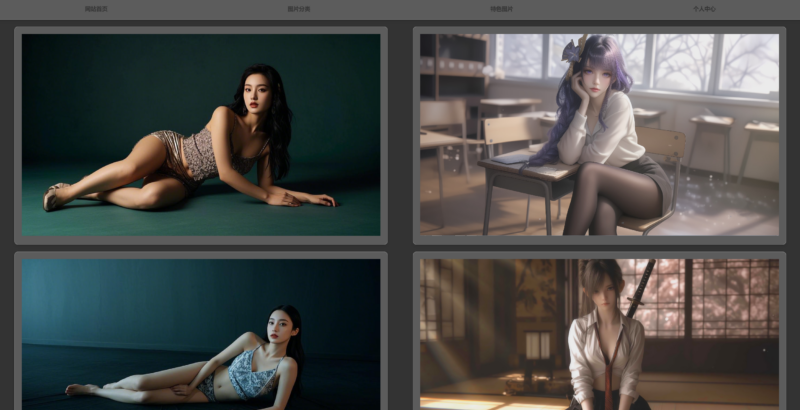Open the purple-haired classroom girl image
Screen dimensions: 800x410
[599, 135]
